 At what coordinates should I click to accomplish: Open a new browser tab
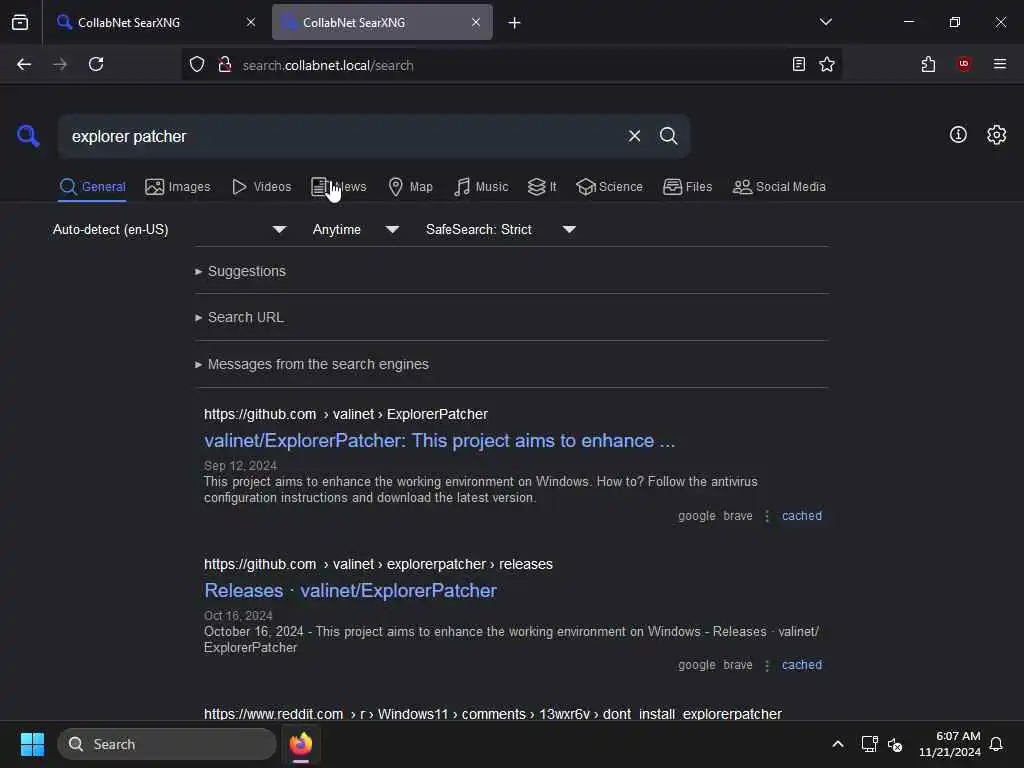(515, 23)
